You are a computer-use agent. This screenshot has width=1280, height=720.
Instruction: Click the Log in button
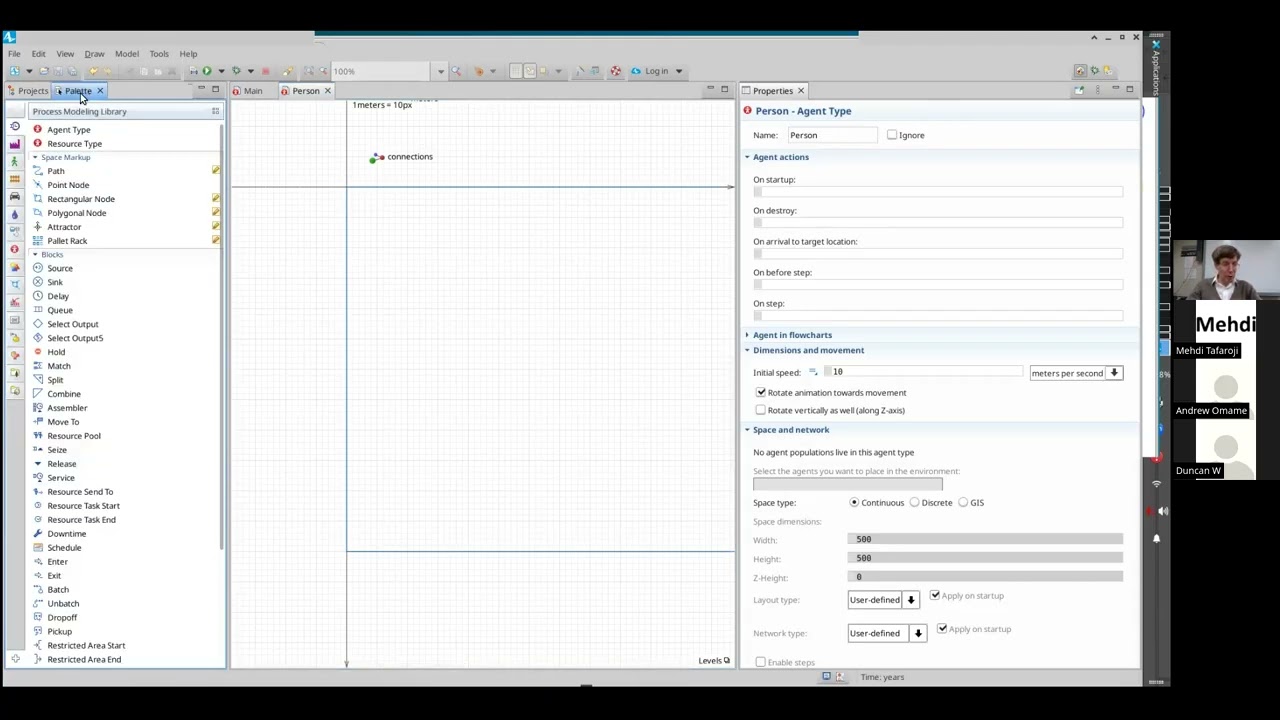(x=656, y=71)
